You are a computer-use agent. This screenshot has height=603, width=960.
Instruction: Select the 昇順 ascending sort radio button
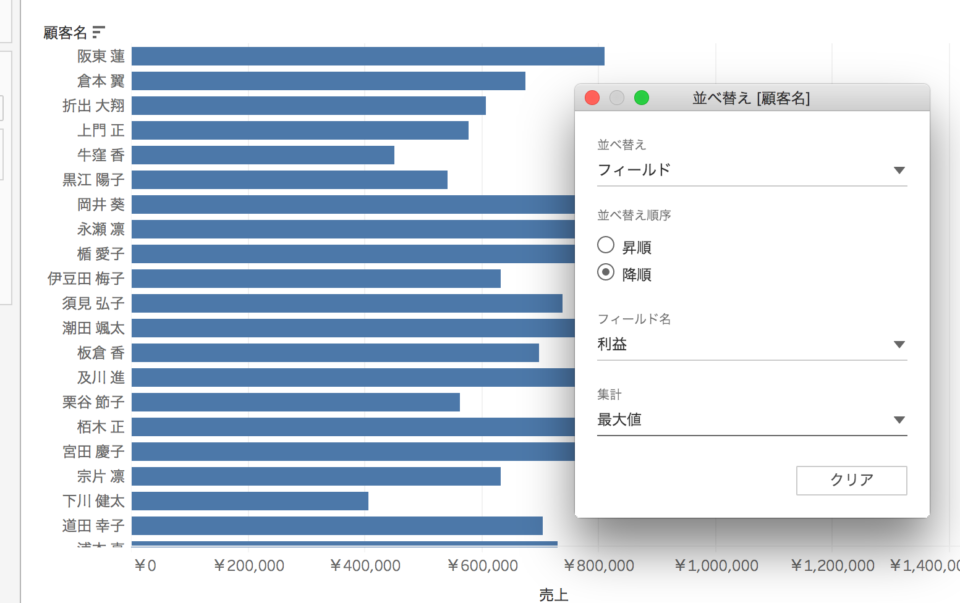(x=606, y=244)
